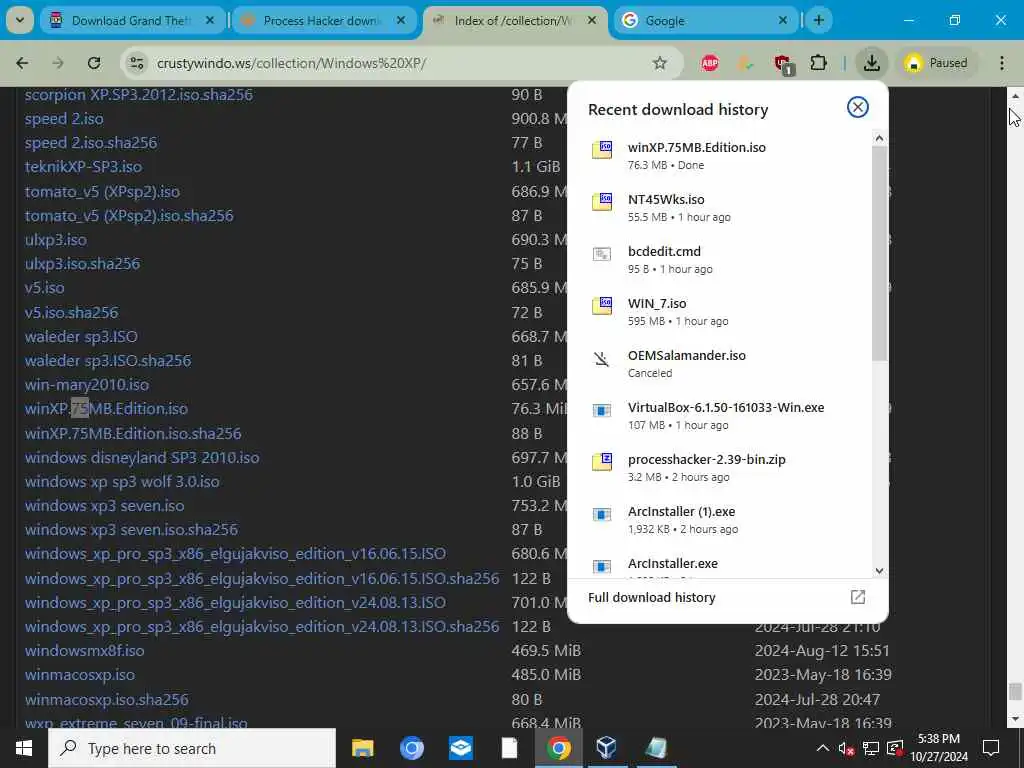The image size is (1024, 768).
Task: Close the Process Hacker tab
Action: [401, 21]
